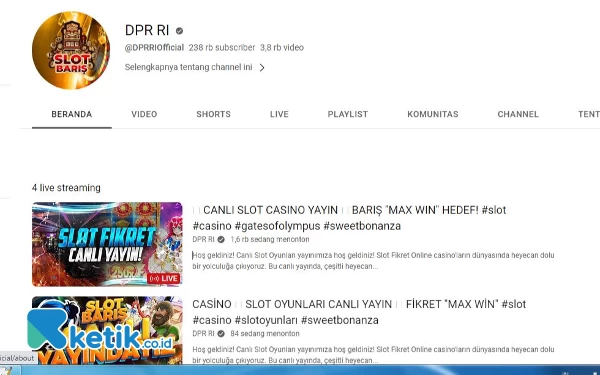
Task: Click verified badge under first live video
Action: (x=221, y=240)
